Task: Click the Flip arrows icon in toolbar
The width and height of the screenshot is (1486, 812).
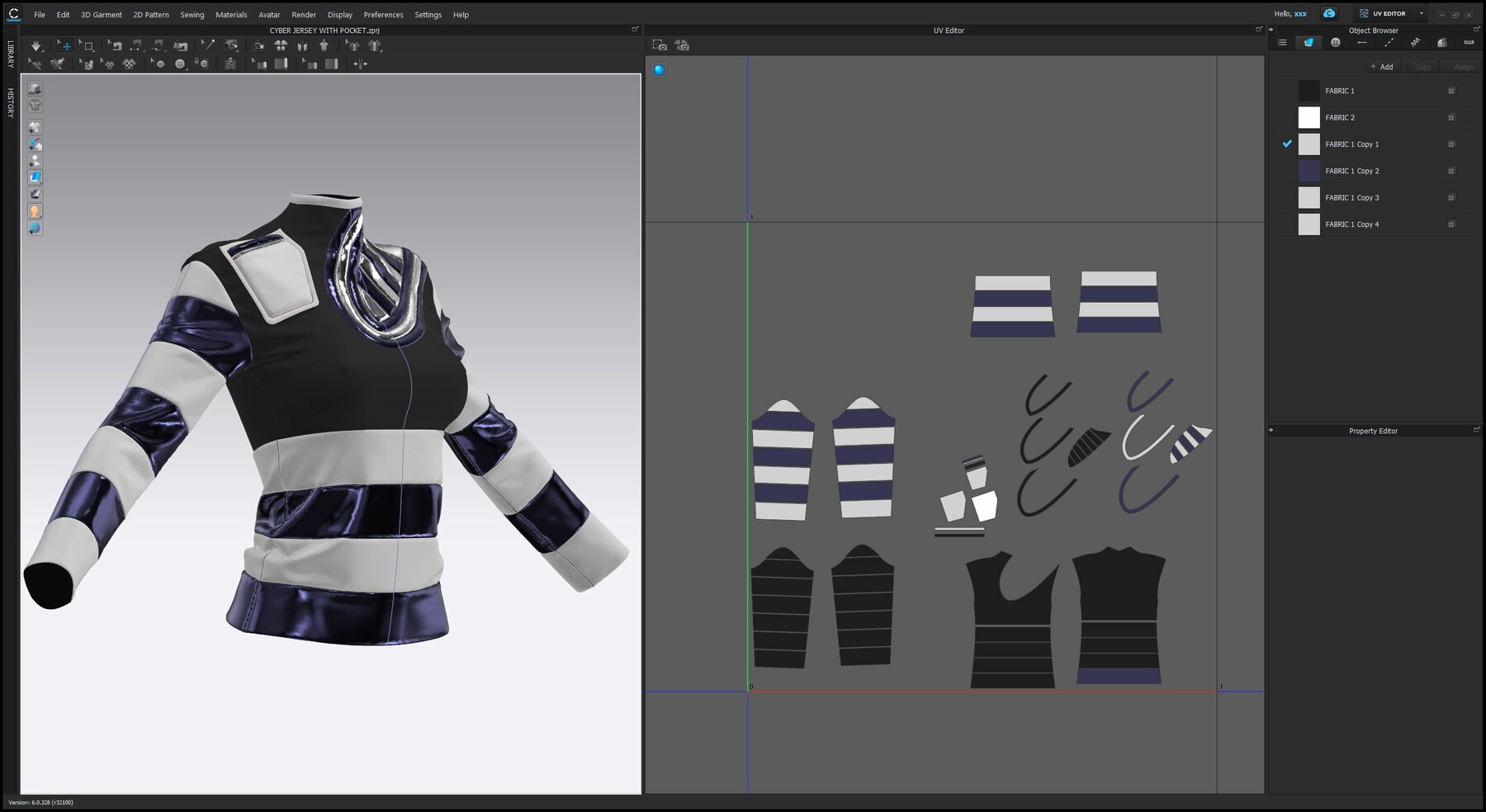Action: (x=360, y=64)
